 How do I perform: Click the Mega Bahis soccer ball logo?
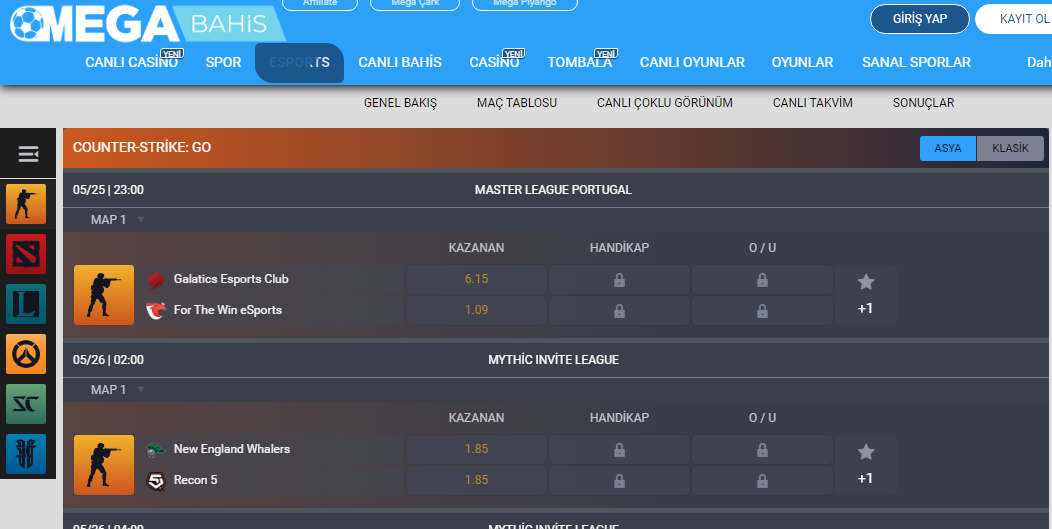pyautogui.click(x=27, y=25)
